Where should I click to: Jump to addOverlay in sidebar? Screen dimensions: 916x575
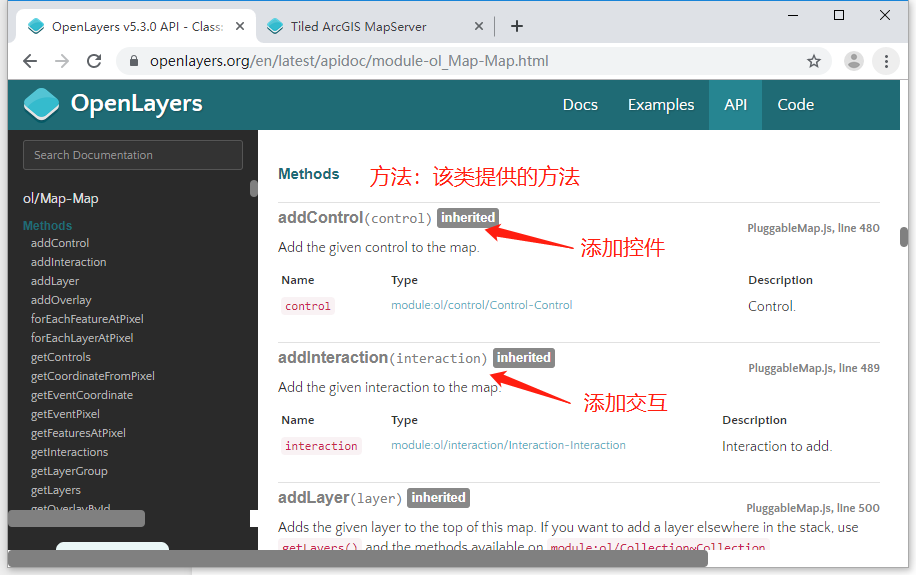point(61,300)
